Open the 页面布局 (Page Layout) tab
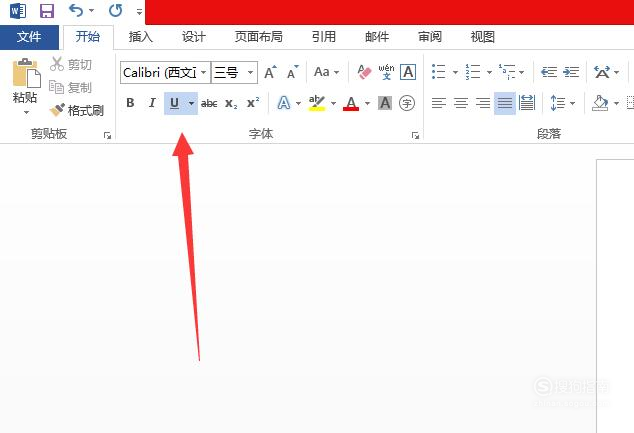 [x=259, y=37]
